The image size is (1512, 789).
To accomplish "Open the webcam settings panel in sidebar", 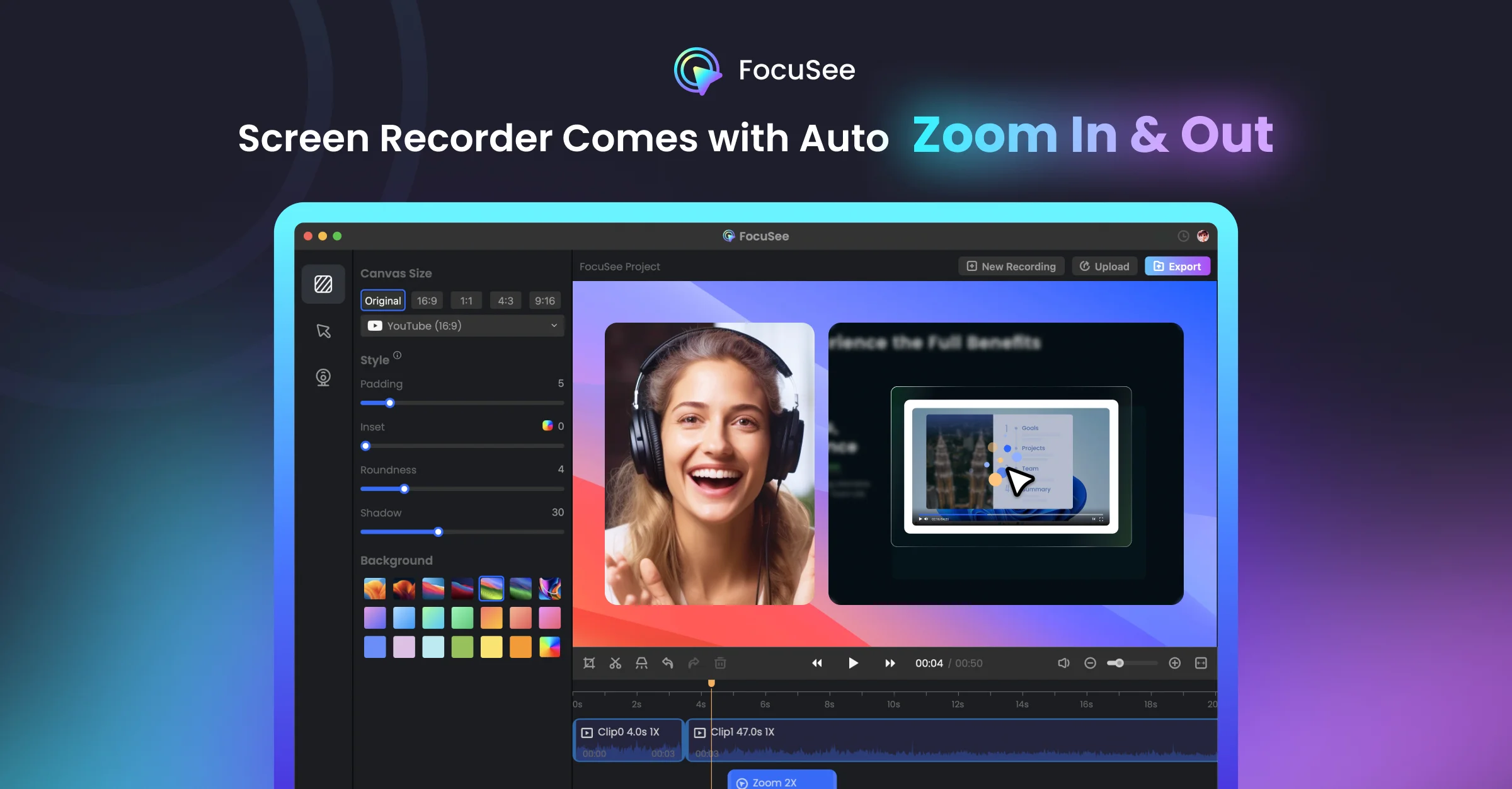I will click(x=323, y=377).
